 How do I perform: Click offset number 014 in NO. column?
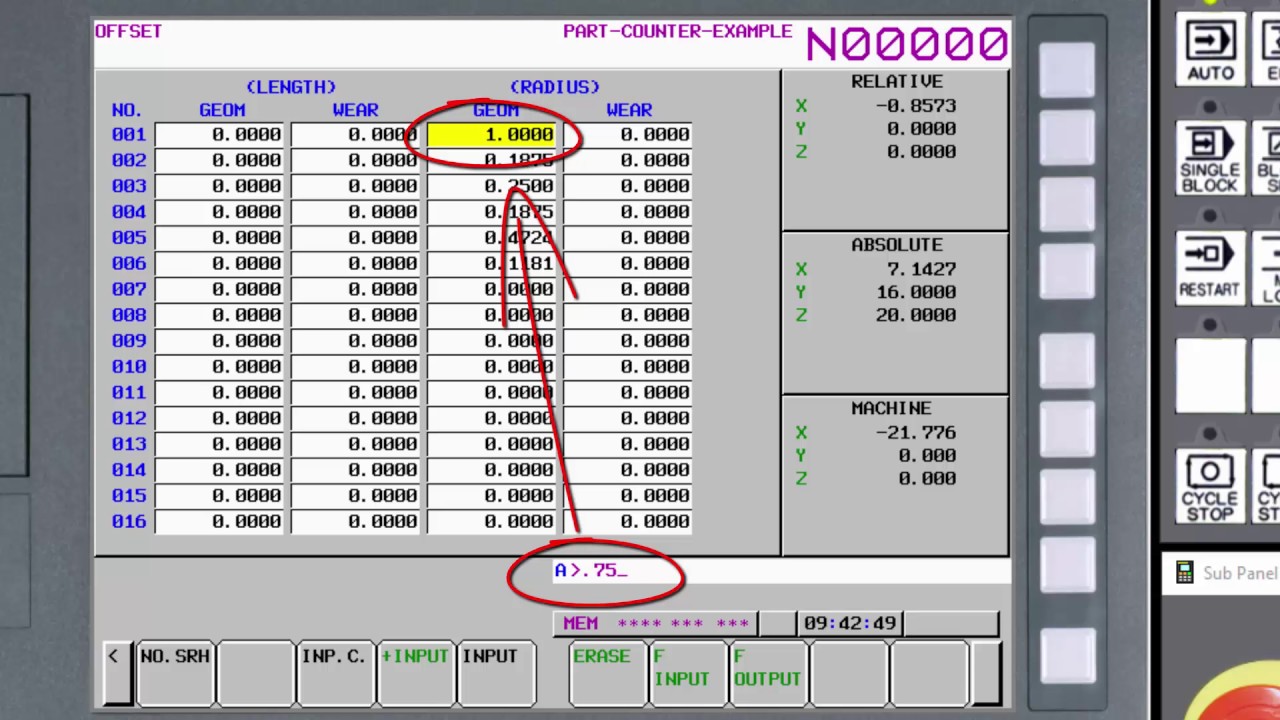click(129, 470)
